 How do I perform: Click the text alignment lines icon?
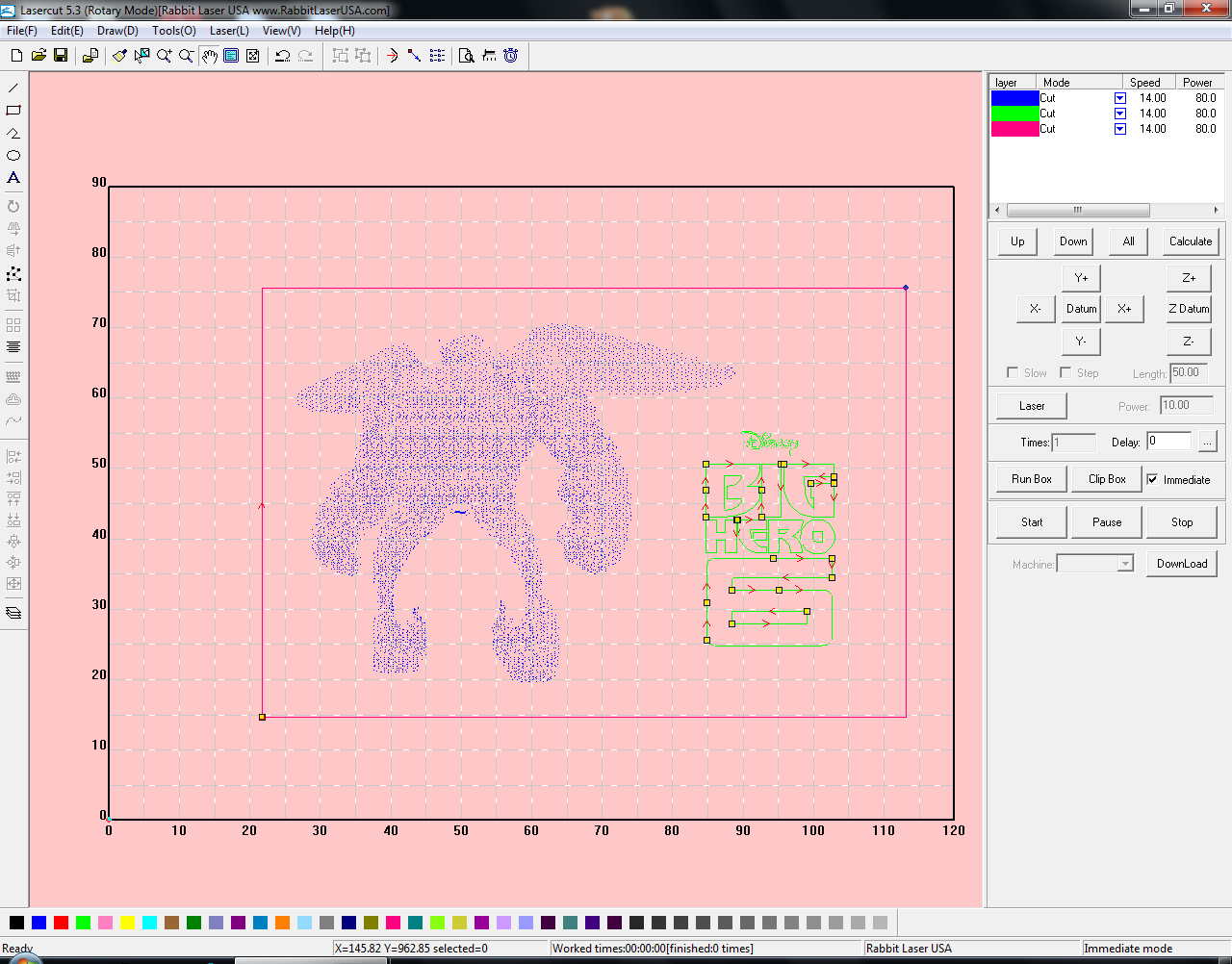coord(13,347)
